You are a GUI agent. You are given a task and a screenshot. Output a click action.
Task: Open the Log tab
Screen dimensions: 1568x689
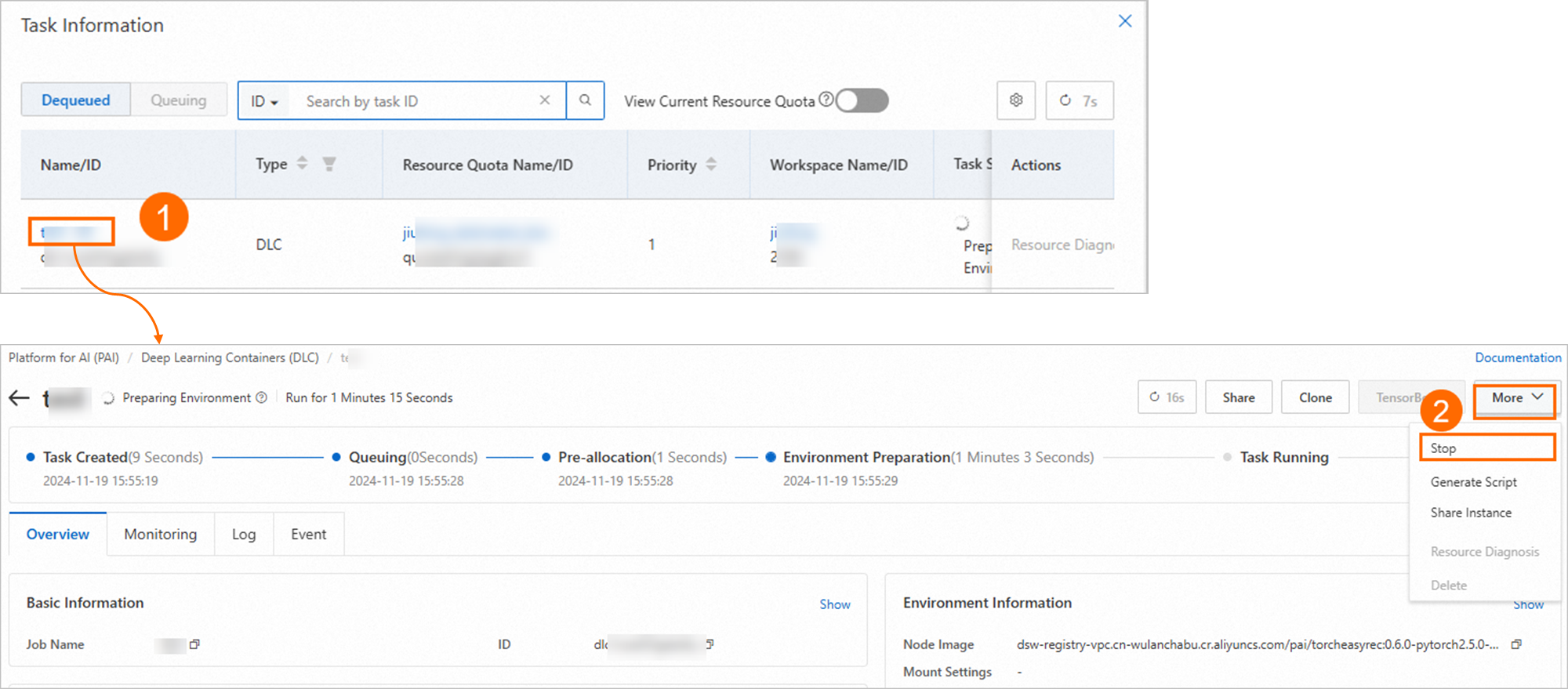244,534
